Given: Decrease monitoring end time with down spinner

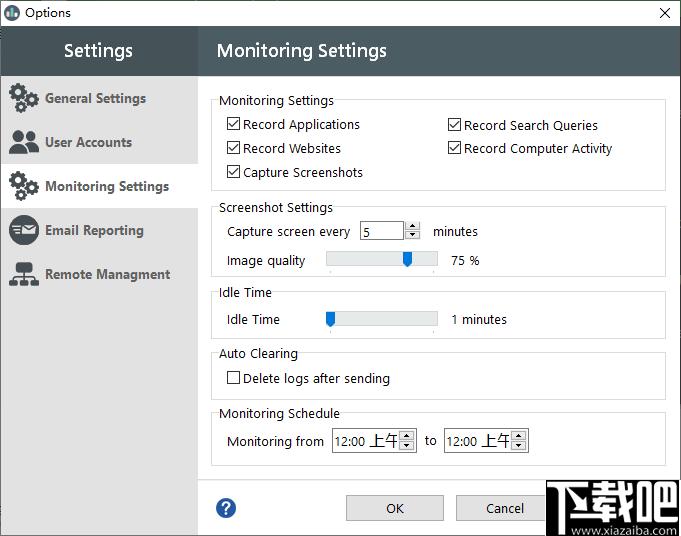Looking at the screenshot, I should click(519, 445).
